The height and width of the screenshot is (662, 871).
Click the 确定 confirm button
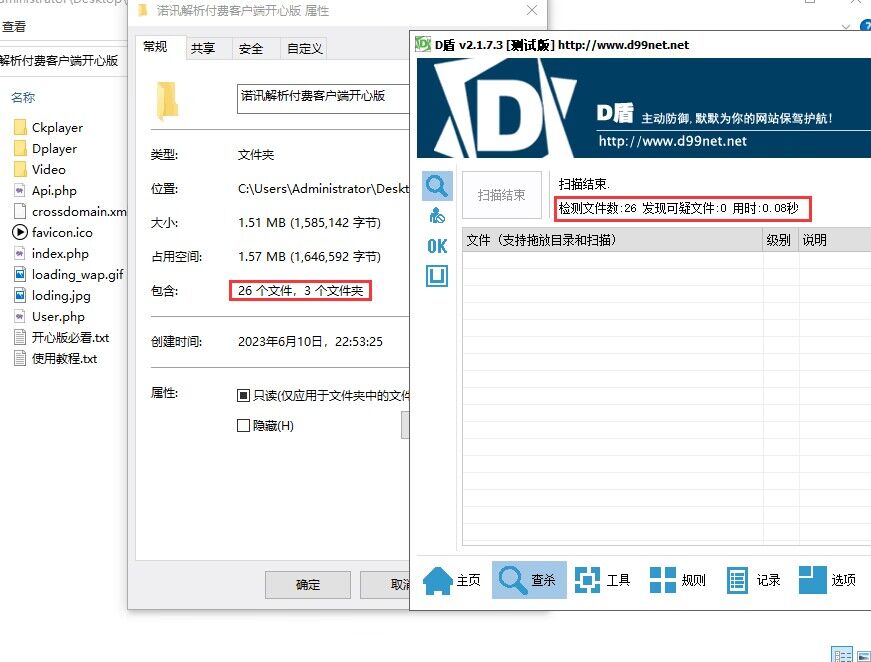[x=307, y=586]
